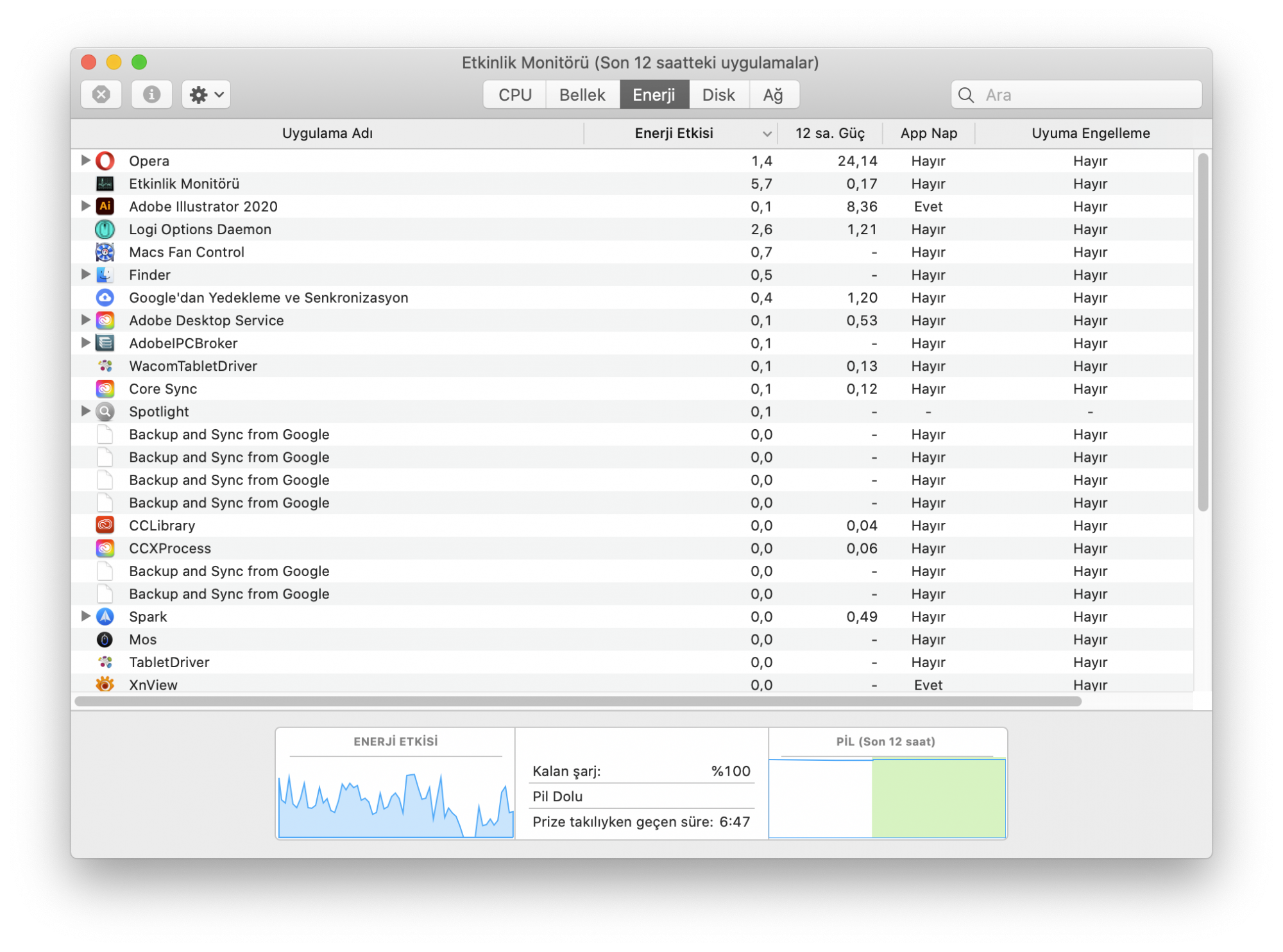Switch to the CPU tab
The width and height of the screenshot is (1283, 952).
515,95
